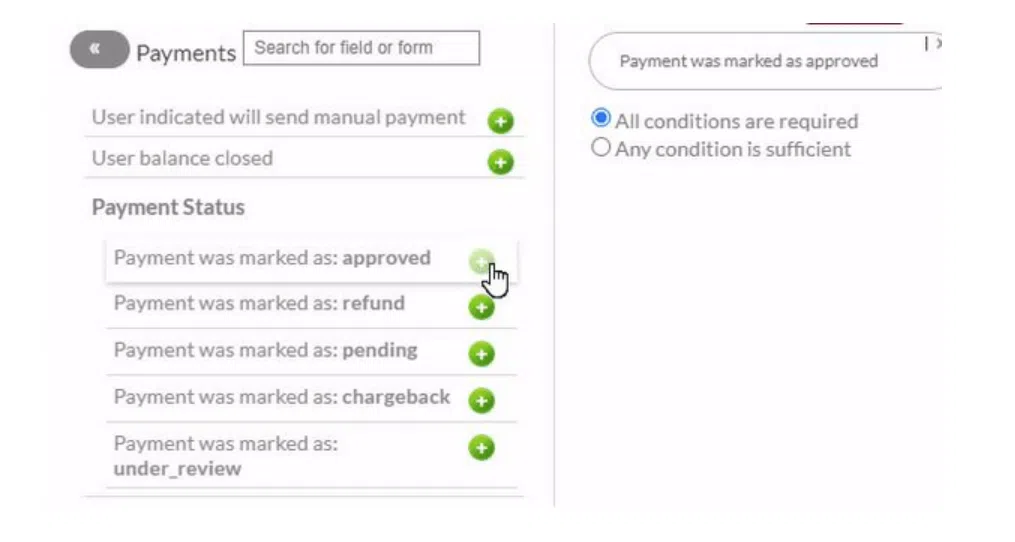Click 'Payment was marked as: chargeback' list text
Screen dimensions: 1015x542
pos(282,397)
